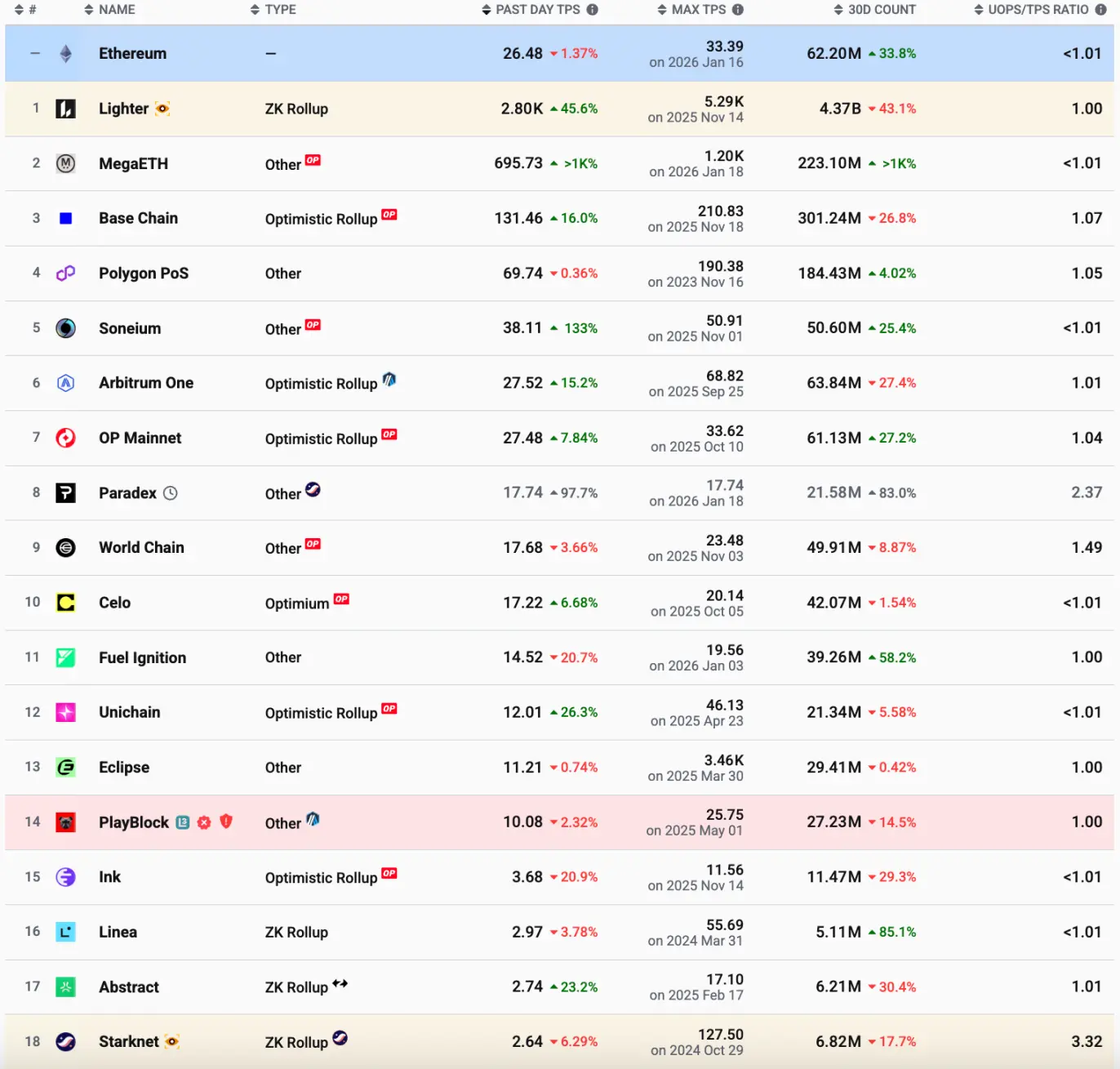
Task: Open the World Chain project link
Action: tap(141, 548)
